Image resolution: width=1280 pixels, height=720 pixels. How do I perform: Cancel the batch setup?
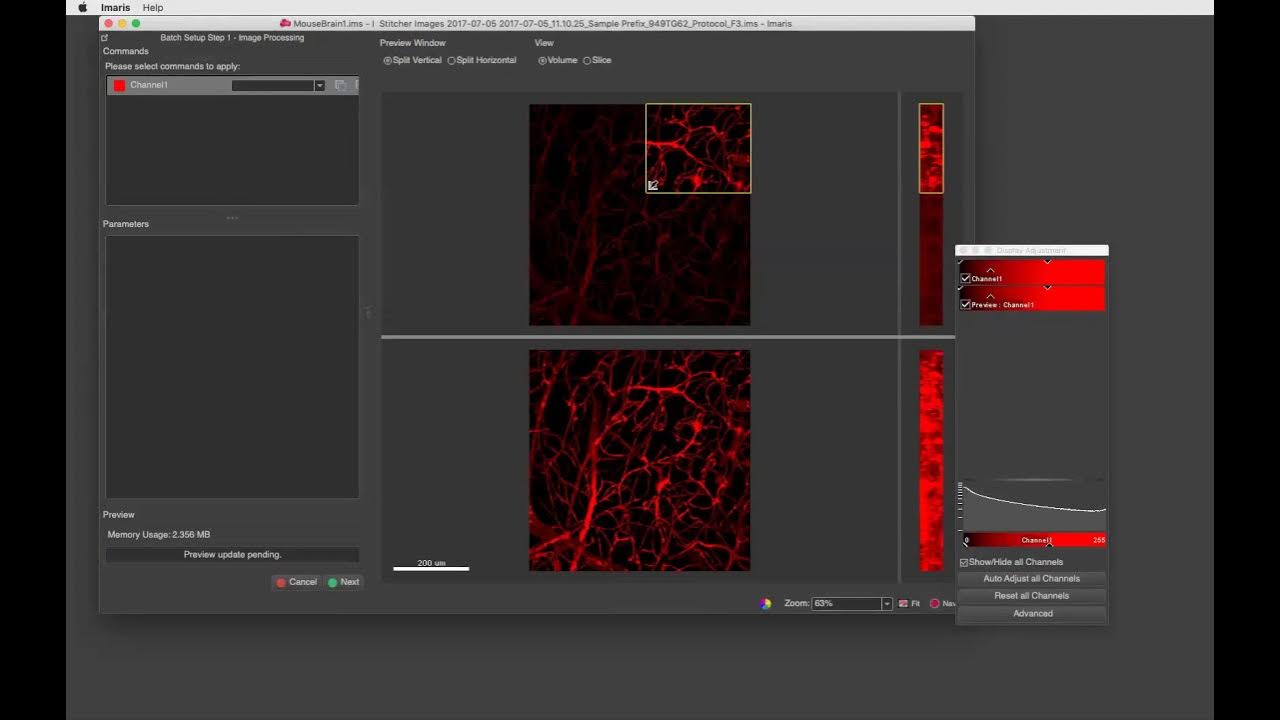point(297,582)
